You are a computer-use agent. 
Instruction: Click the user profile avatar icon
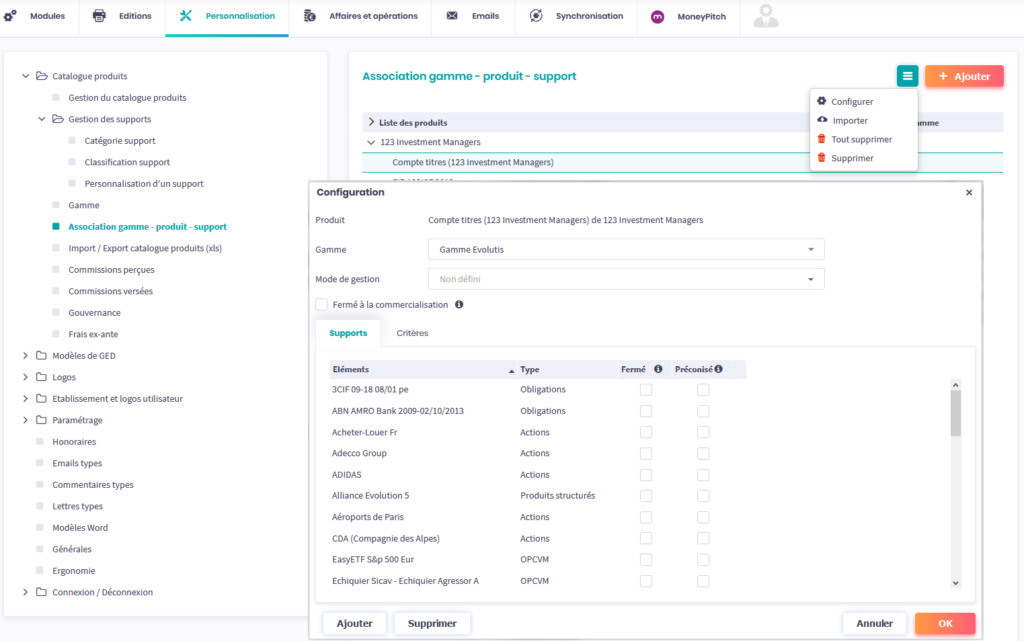point(767,16)
